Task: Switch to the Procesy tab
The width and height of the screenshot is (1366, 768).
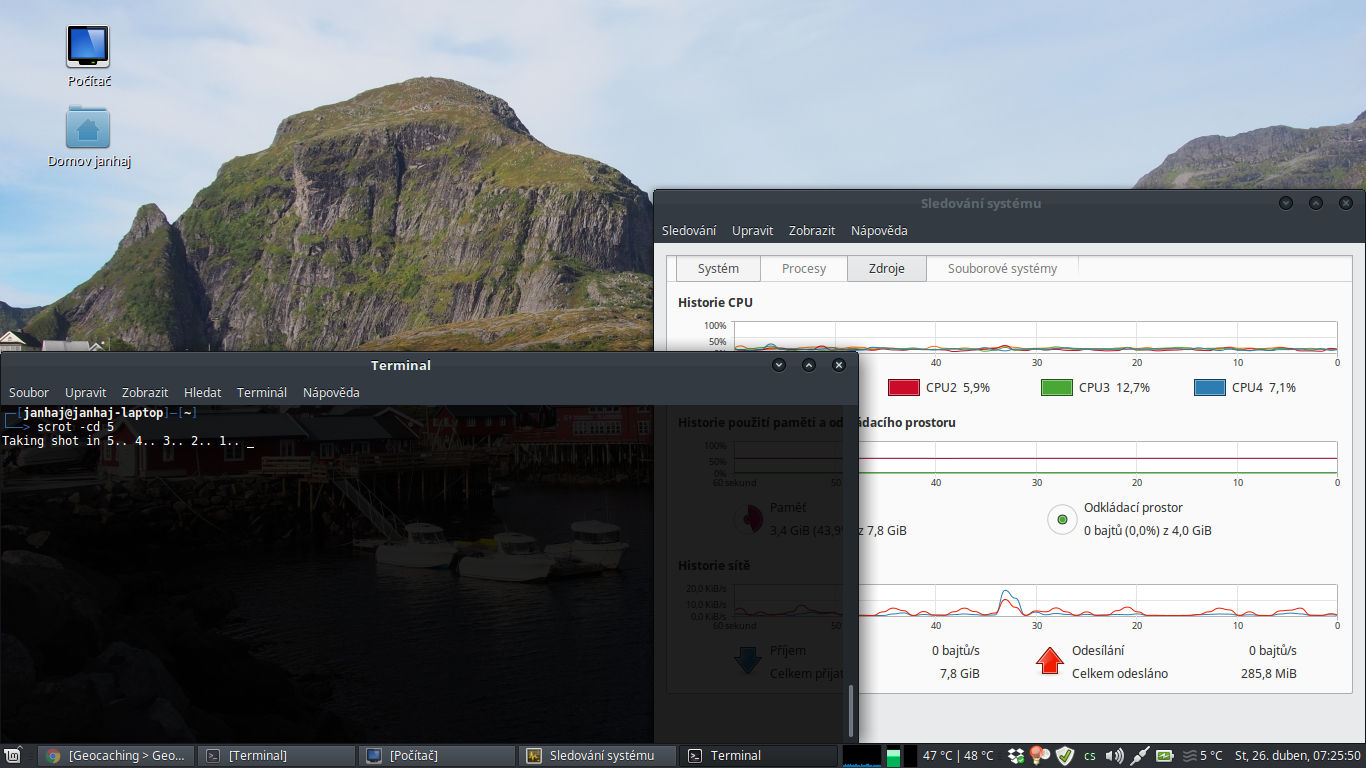Action: [x=804, y=268]
